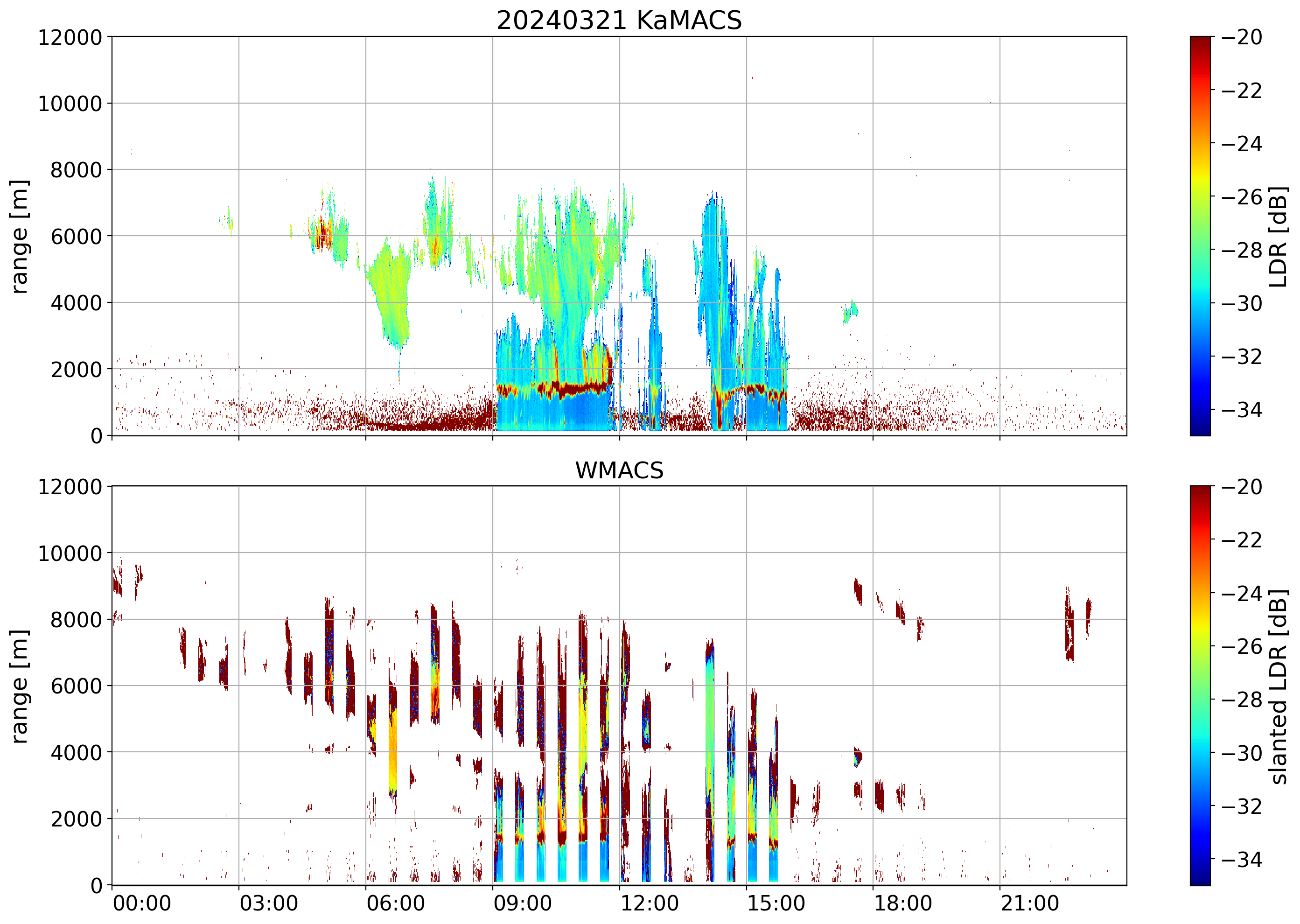Click the 09:00 x-axis tick label
The image size is (1300, 924).
tap(522, 903)
